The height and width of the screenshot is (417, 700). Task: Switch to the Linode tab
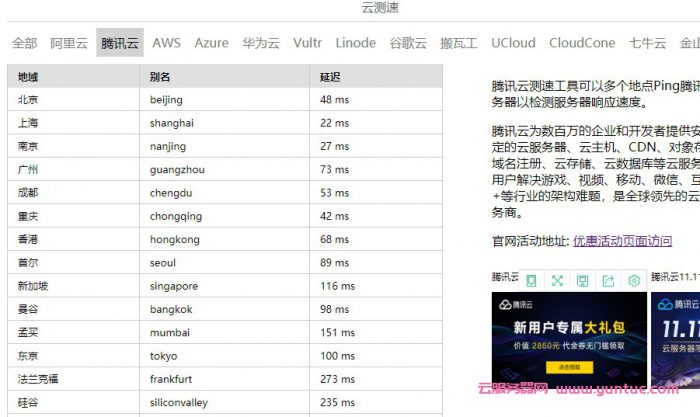(x=355, y=43)
